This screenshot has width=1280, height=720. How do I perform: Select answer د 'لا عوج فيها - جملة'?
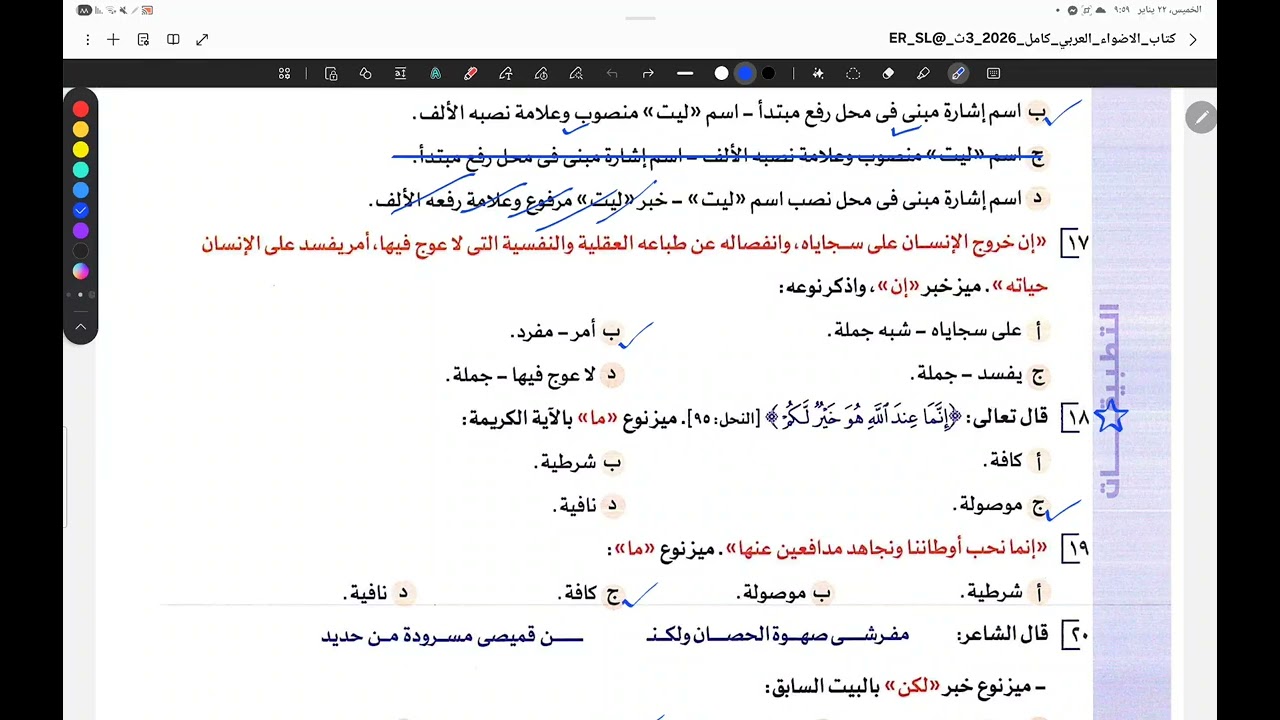pyautogui.click(x=535, y=375)
